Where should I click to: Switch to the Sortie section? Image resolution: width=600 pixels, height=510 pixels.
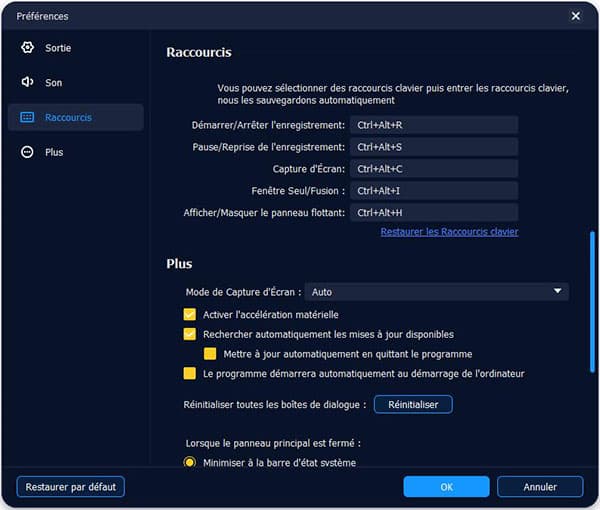pos(58,48)
